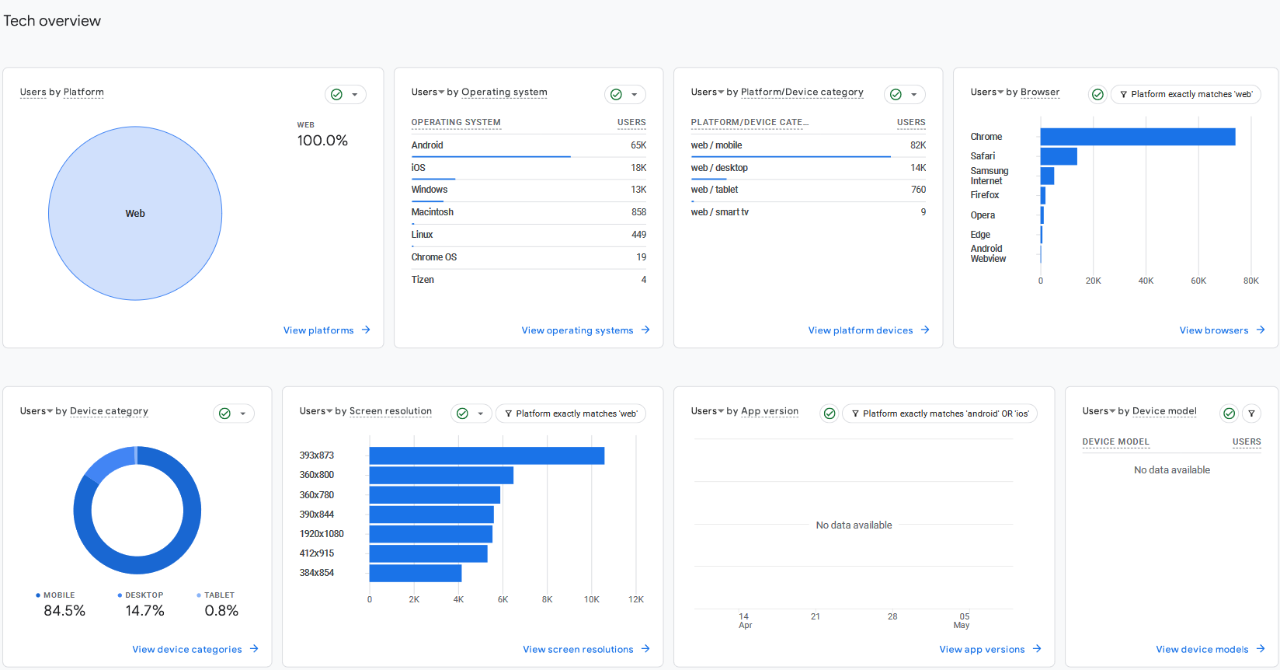Screen dimensions: 1280x670
Task: Click the green check icon in App version card
Action: (x=829, y=413)
